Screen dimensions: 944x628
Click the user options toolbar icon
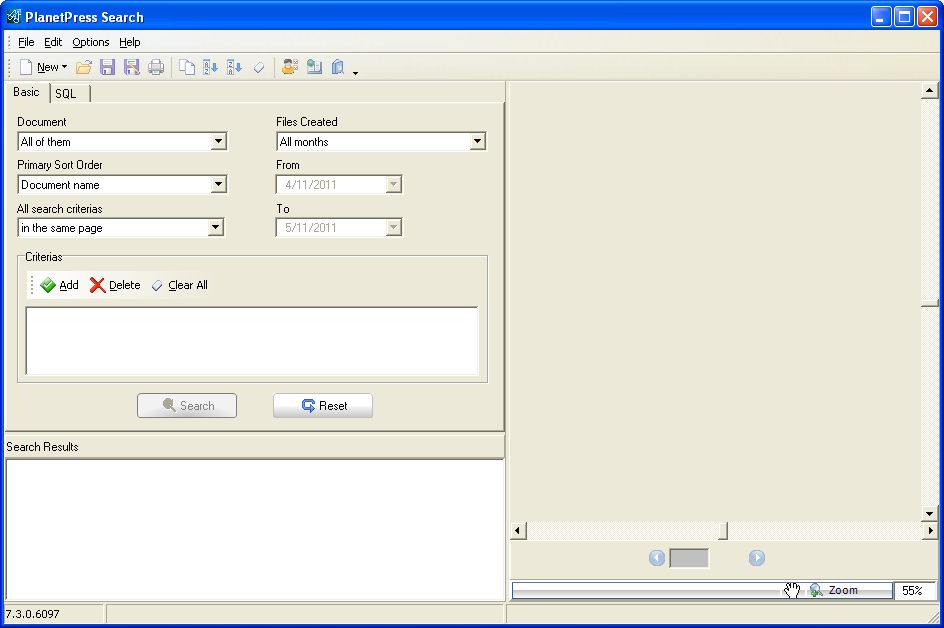[290, 67]
